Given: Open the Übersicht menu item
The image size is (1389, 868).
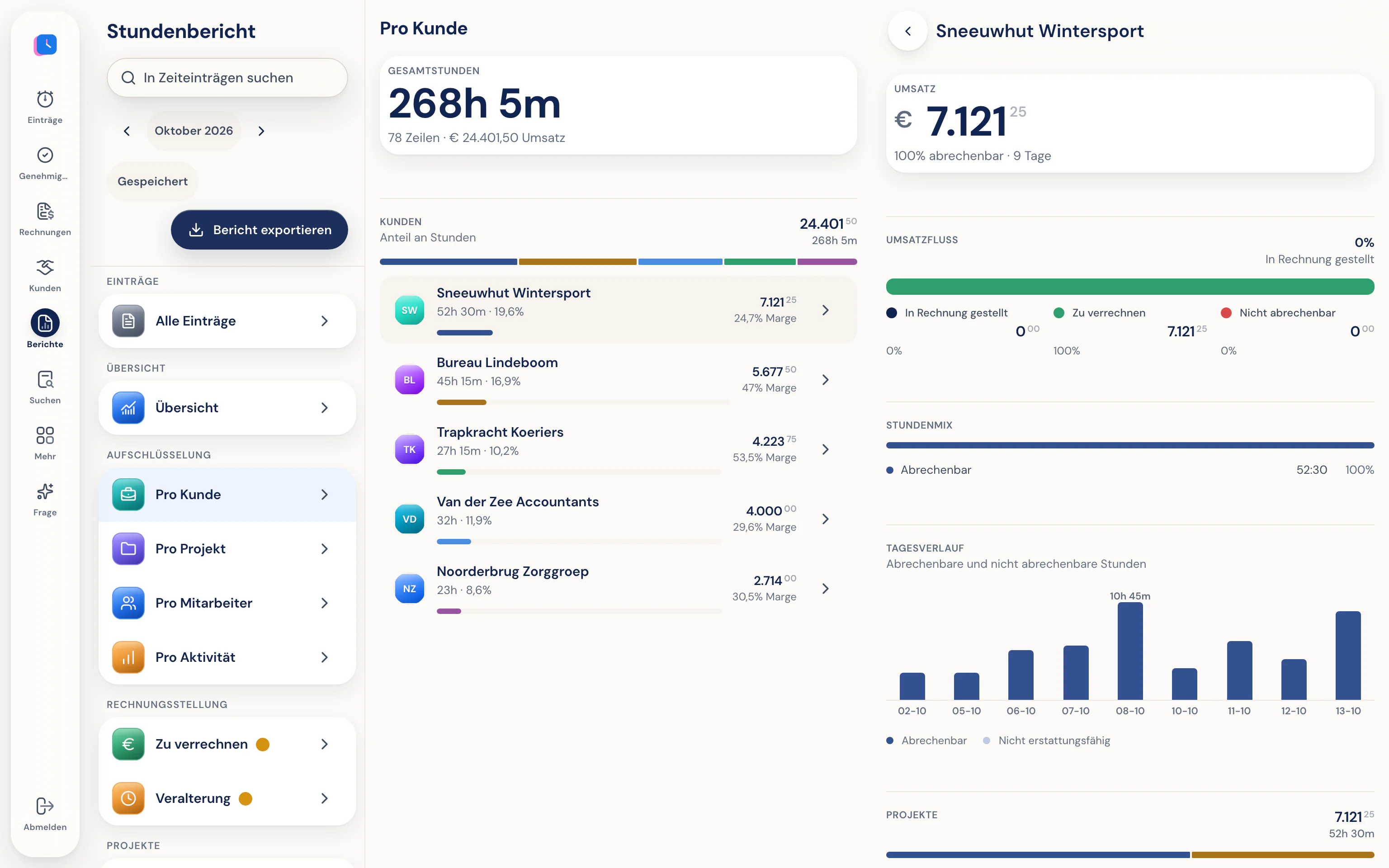Looking at the screenshot, I should coord(227,408).
